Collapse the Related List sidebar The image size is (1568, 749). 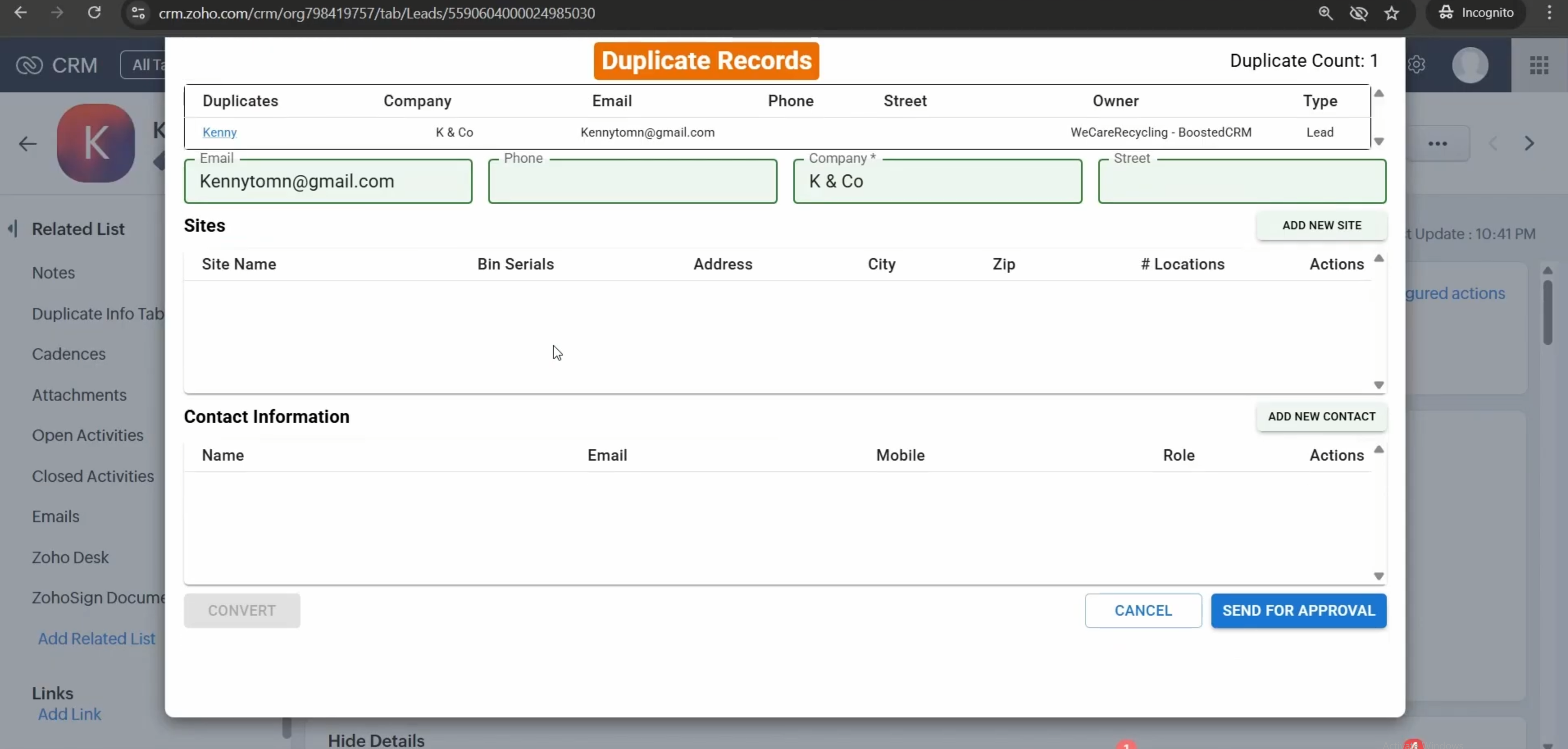point(12,229)
